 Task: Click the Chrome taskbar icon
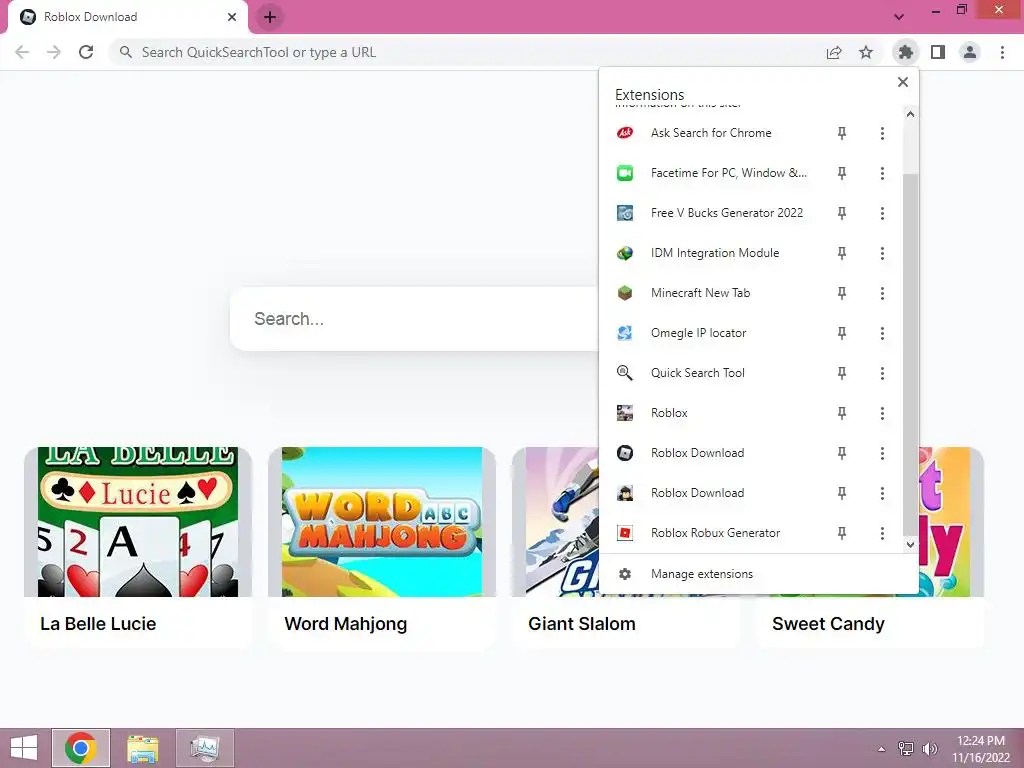81,748
